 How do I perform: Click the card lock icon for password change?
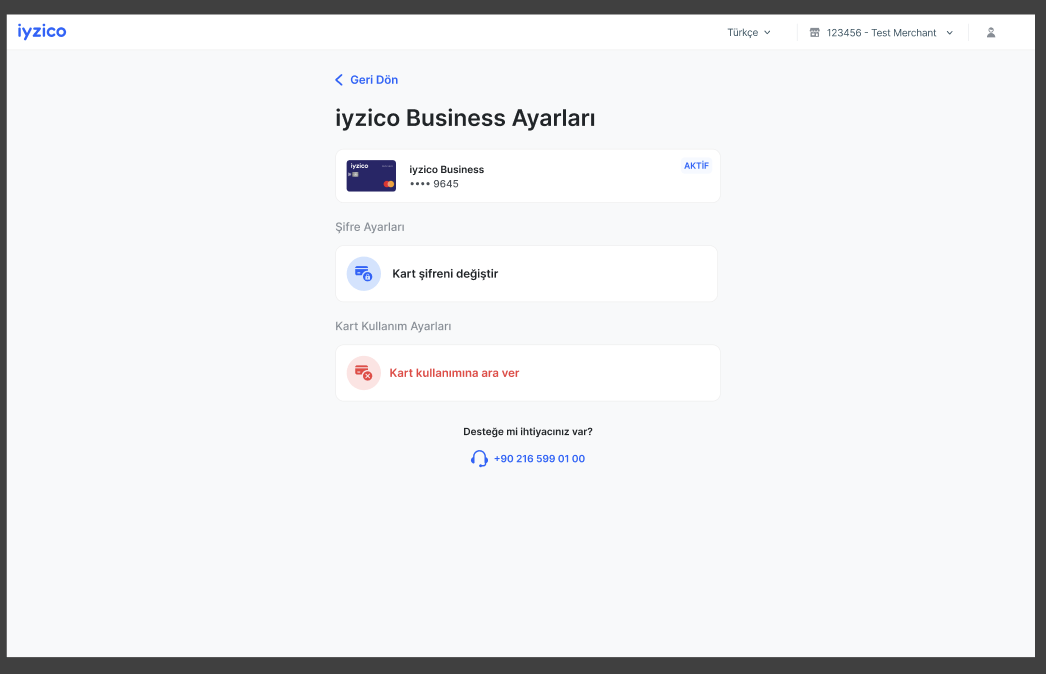tap(364, 274)
